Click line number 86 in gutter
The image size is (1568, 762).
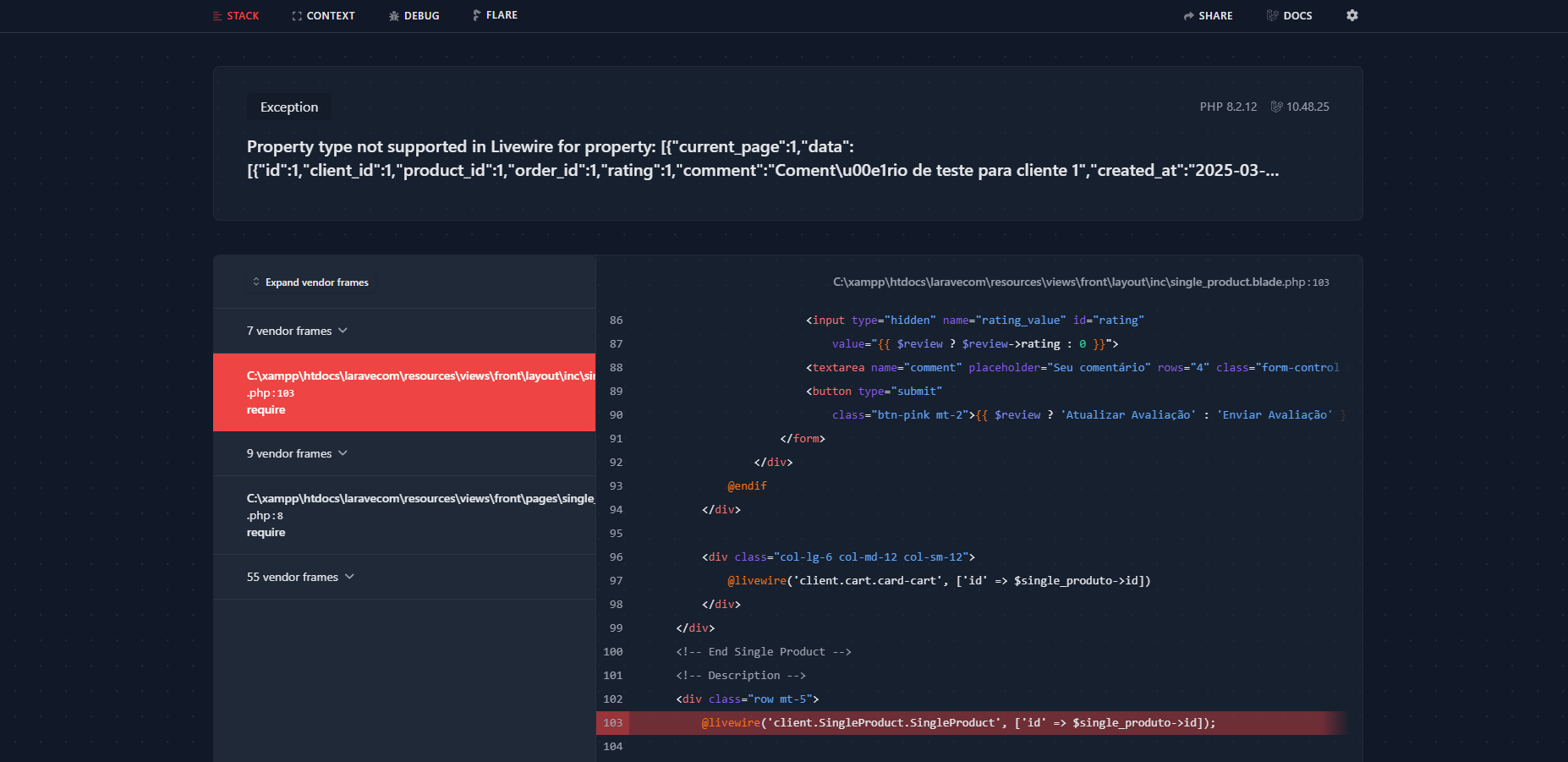click(616, 321)
